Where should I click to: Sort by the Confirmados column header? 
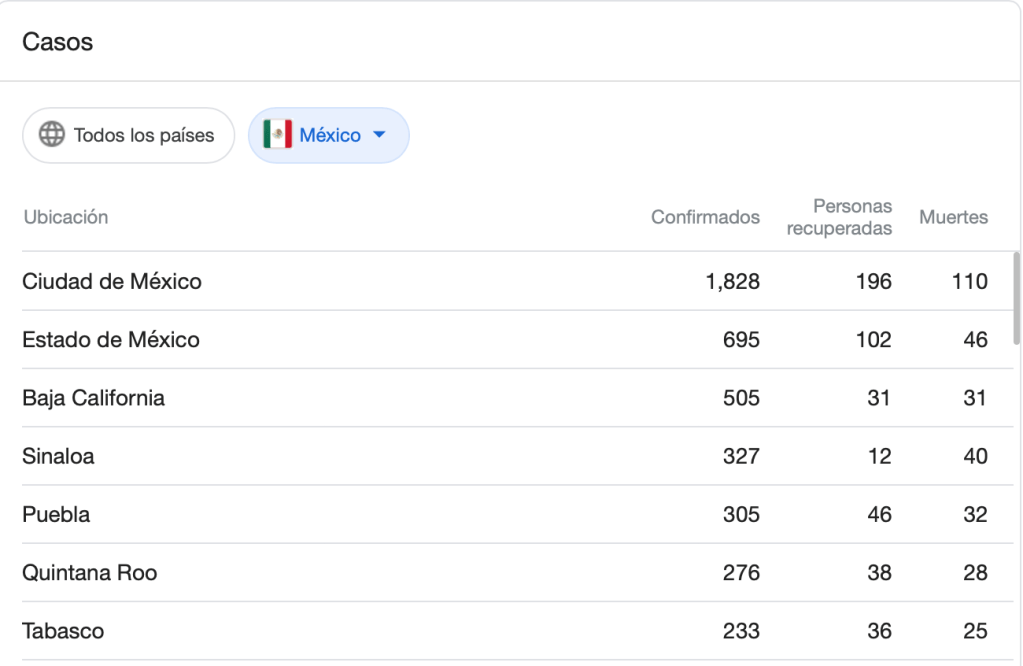pyautogui.click(x=705, y=217)
